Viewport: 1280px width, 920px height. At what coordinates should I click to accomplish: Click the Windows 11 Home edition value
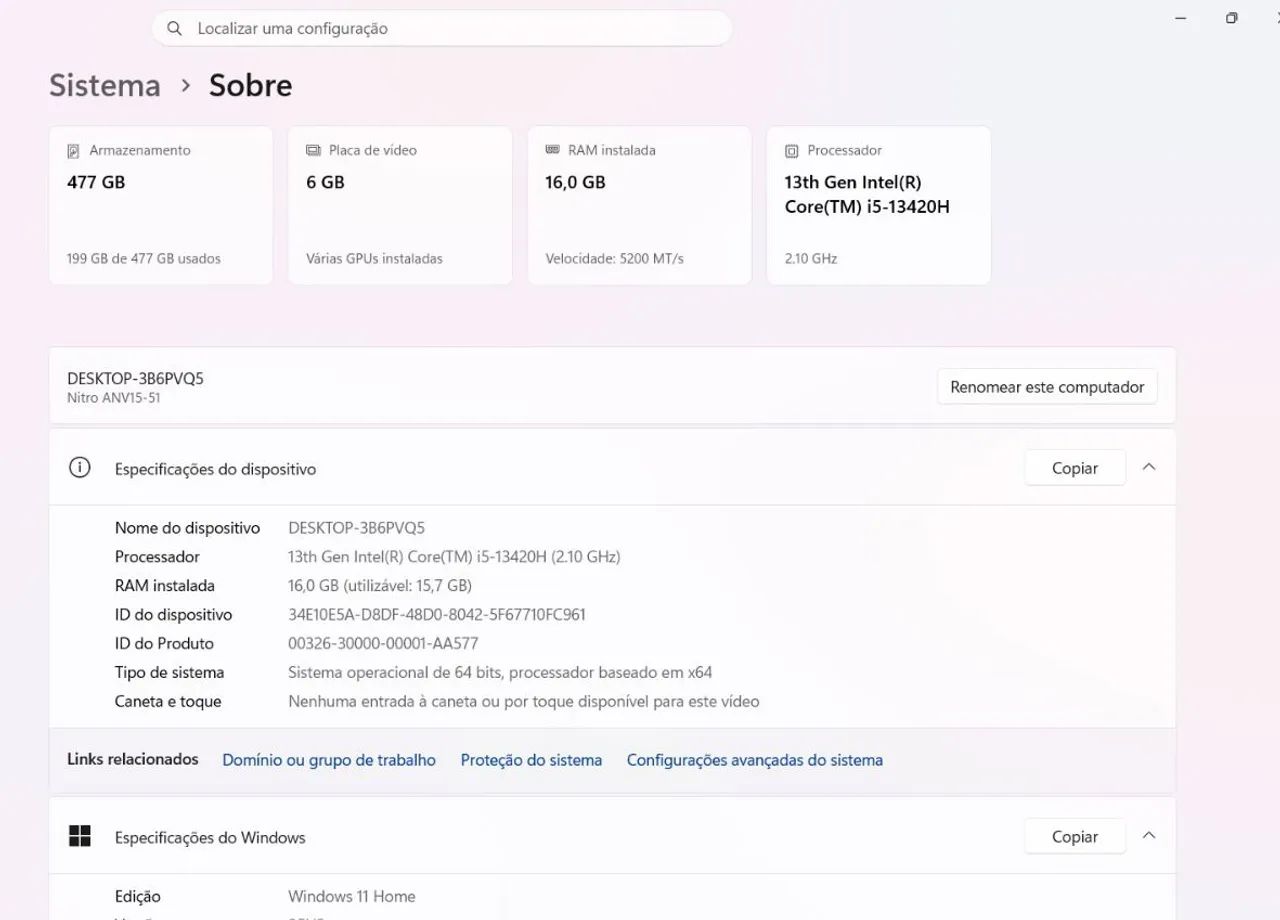352,897
